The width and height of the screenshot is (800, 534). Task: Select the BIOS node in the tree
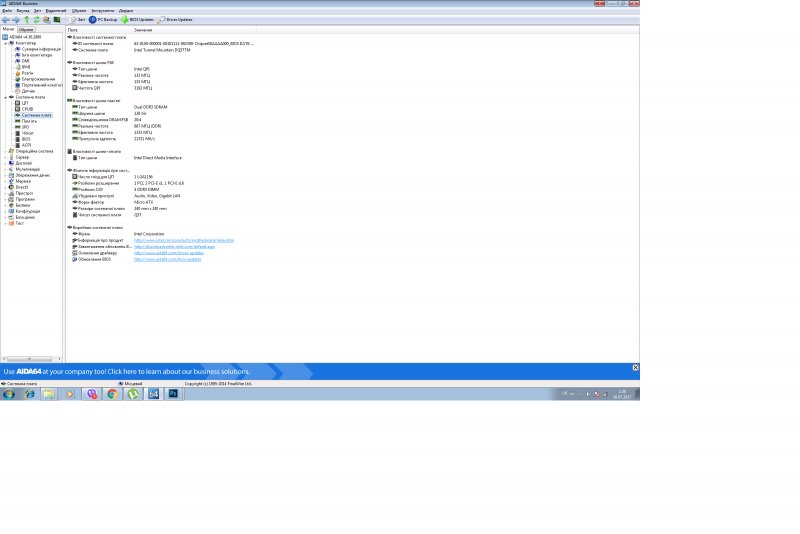26,139
